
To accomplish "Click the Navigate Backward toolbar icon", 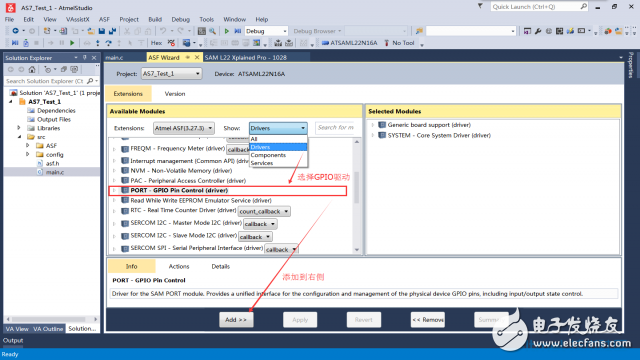I will click(x=16, y=31).
